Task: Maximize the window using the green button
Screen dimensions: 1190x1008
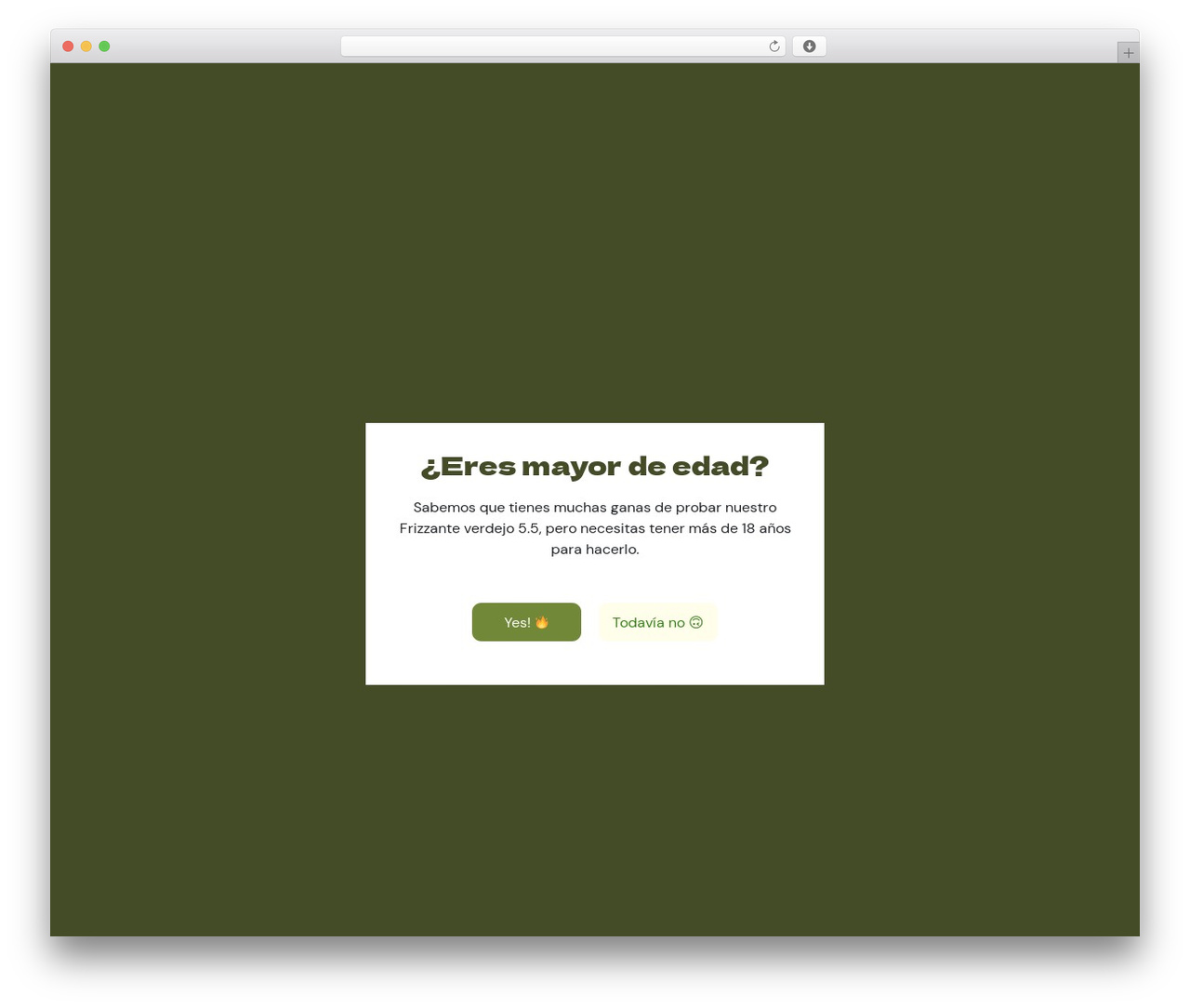Action: pyautogui.click(x=104, y=46)
